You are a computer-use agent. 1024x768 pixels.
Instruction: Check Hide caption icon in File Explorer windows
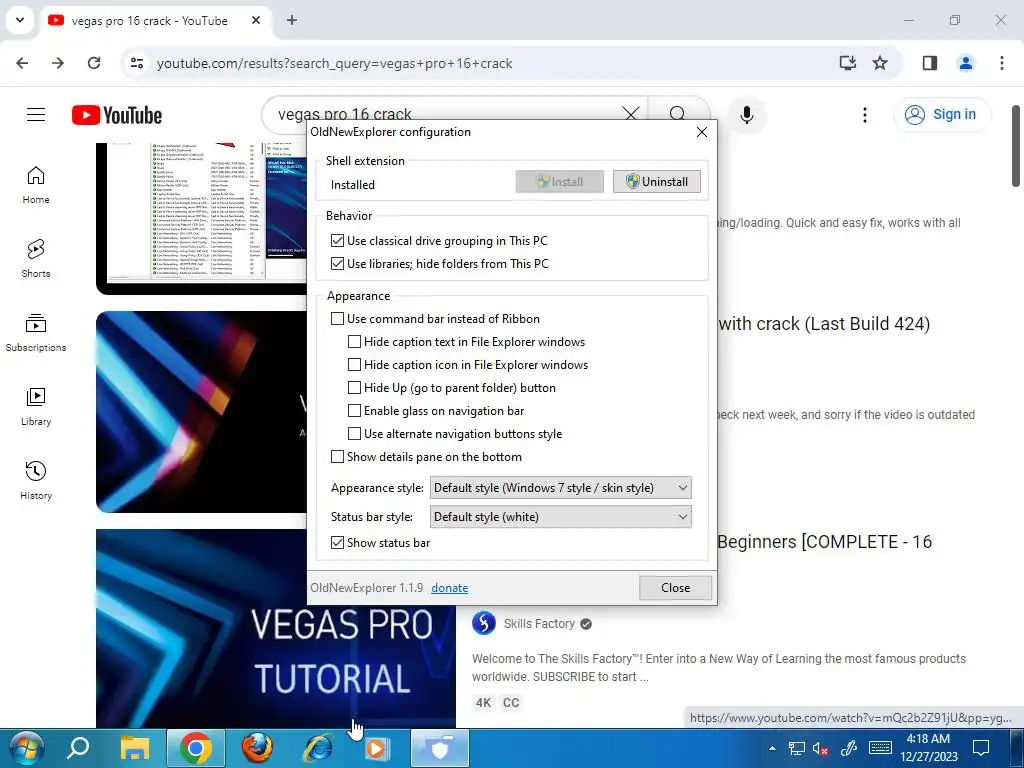tap(354, 364)
